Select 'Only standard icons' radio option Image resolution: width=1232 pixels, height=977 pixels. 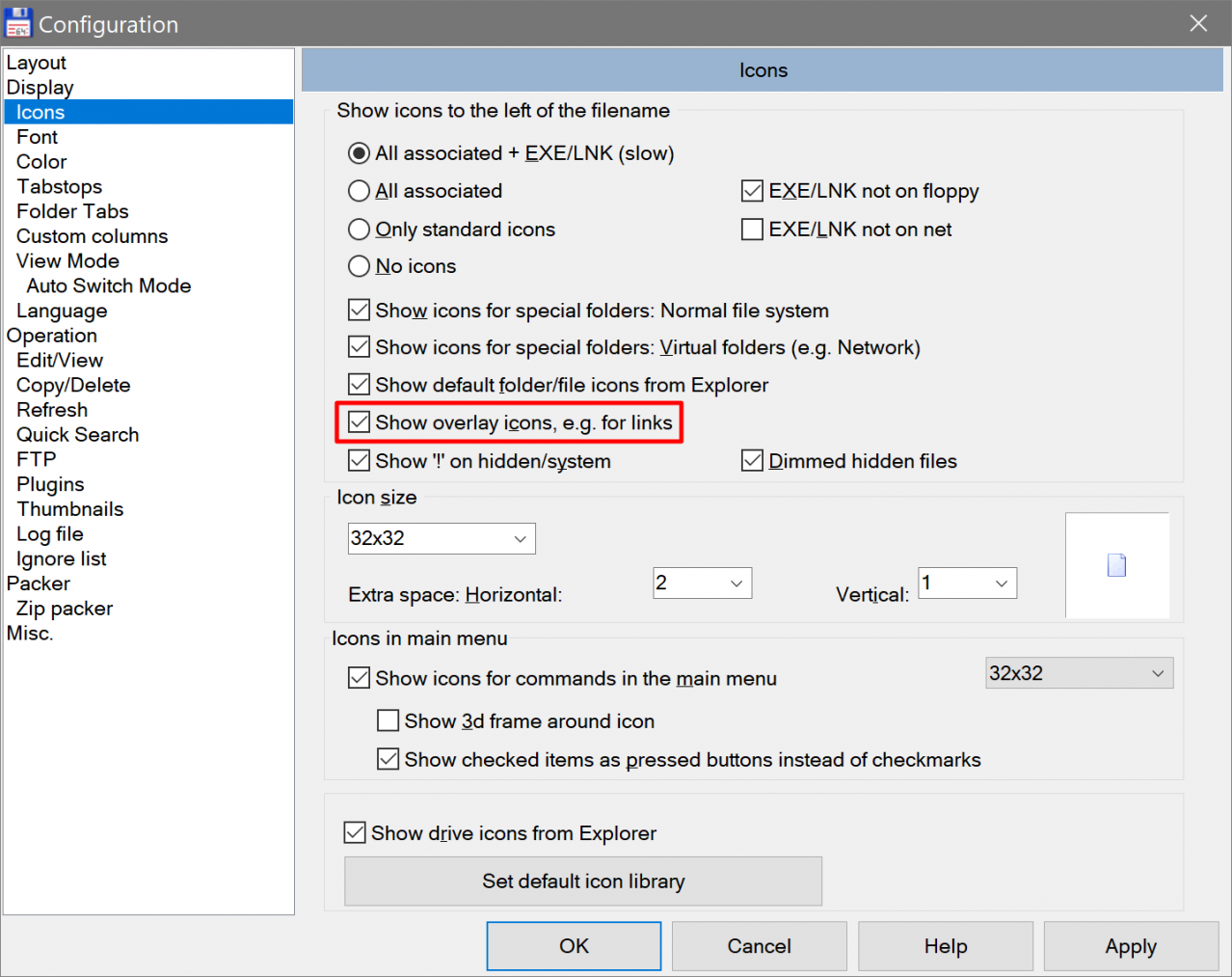(359, 230)
